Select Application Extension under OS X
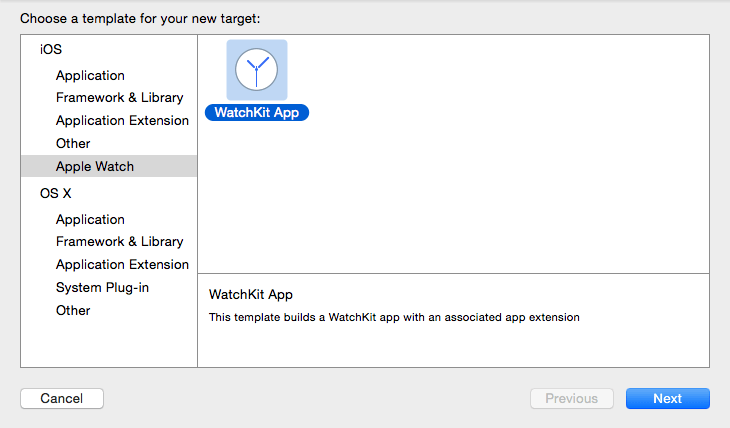This screenshot has height=428, width=730. click(x=122, y=264)
